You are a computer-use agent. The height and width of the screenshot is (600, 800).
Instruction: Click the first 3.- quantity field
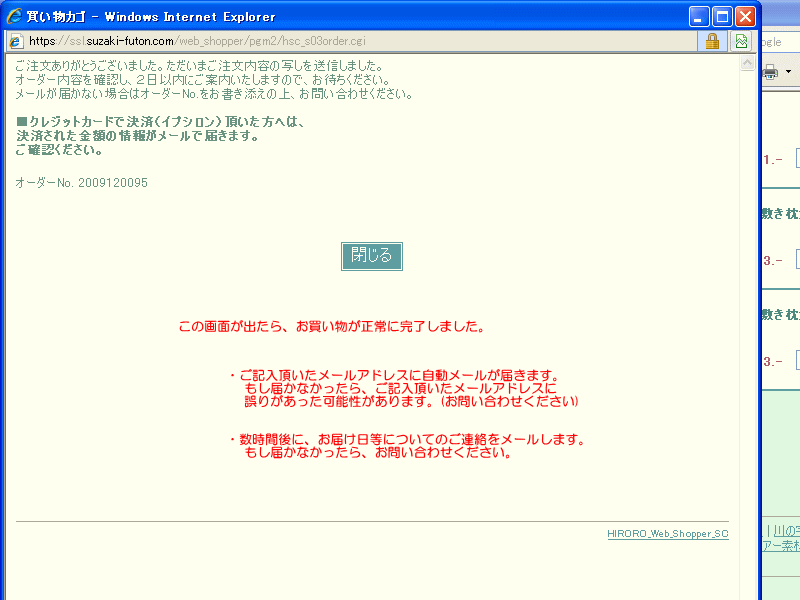[797, 260]
